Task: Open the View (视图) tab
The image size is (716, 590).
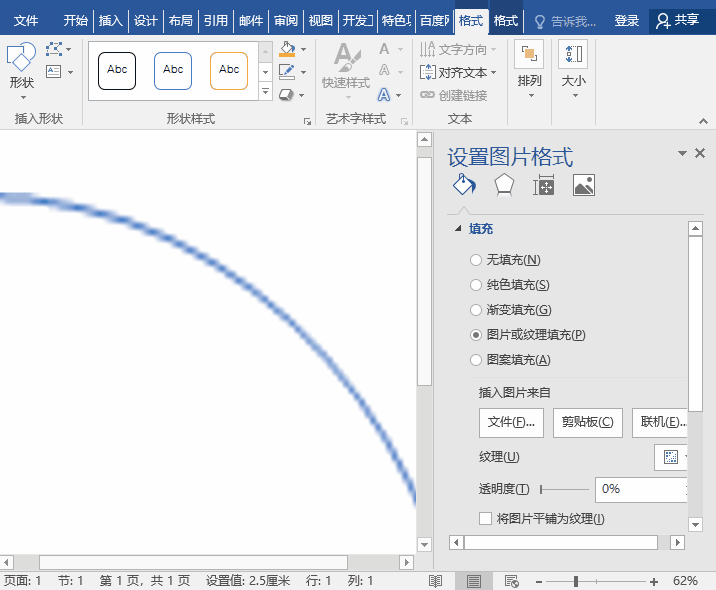Action: [x=321, y=21]
